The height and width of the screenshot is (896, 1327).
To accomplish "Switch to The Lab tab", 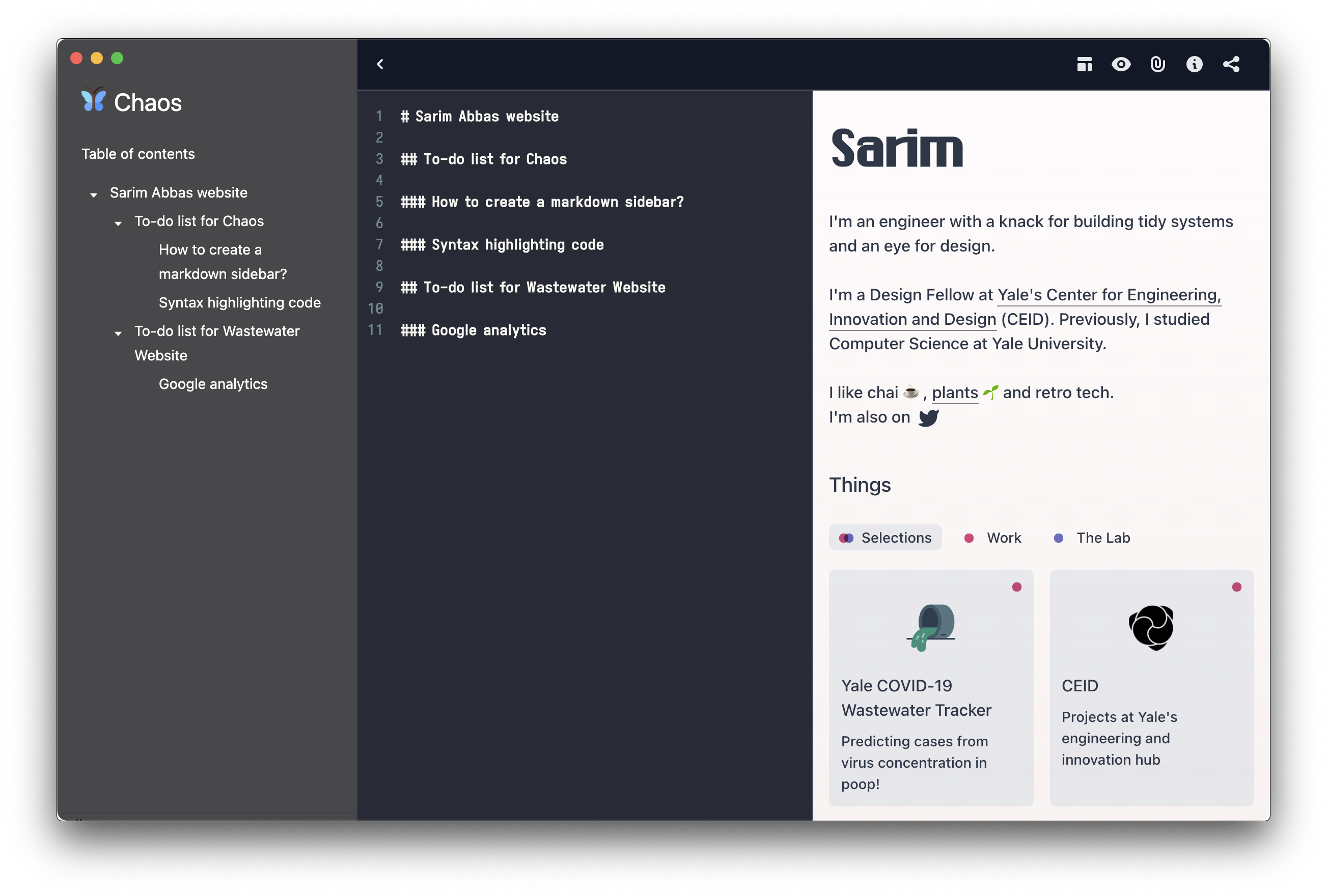I will click(1092, 538).
